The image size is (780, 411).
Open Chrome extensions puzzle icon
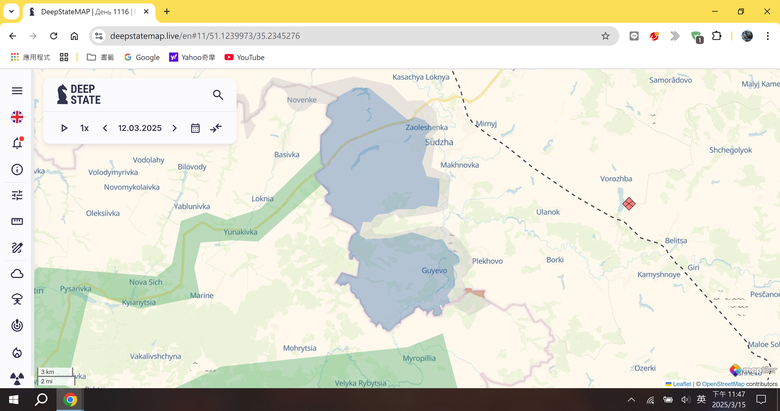[716, 36]
